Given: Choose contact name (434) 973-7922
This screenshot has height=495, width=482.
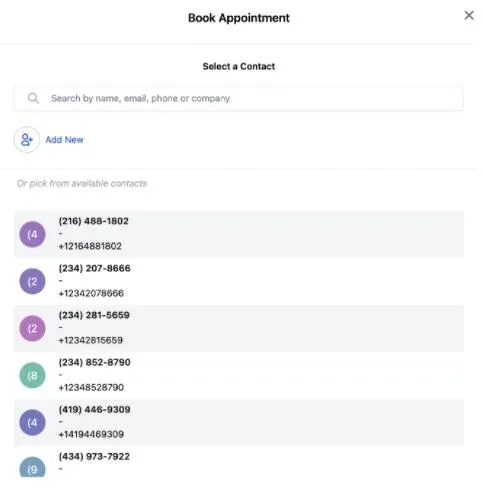Looking at the screenshot, I should [94, 457].
